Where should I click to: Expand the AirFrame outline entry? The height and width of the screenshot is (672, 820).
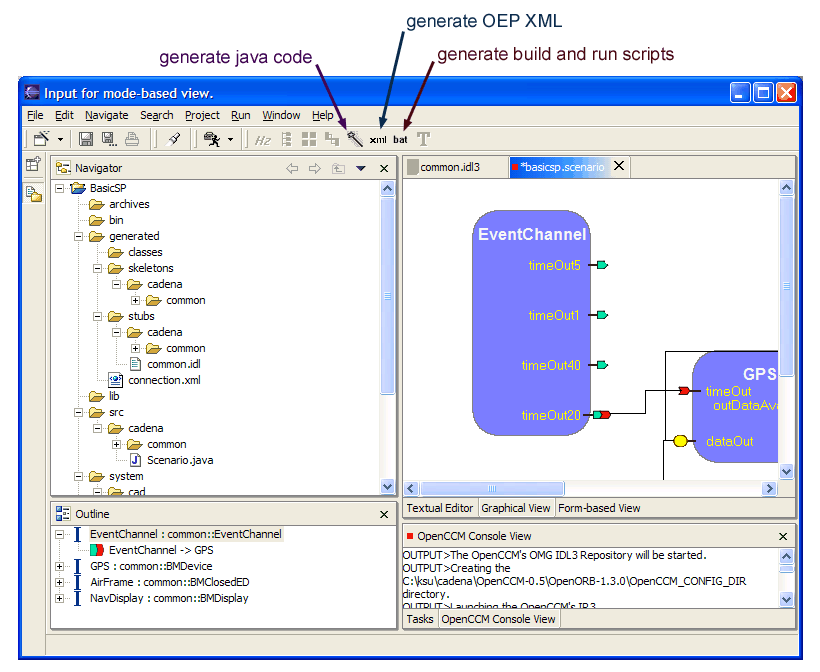[x=60, y=582]
